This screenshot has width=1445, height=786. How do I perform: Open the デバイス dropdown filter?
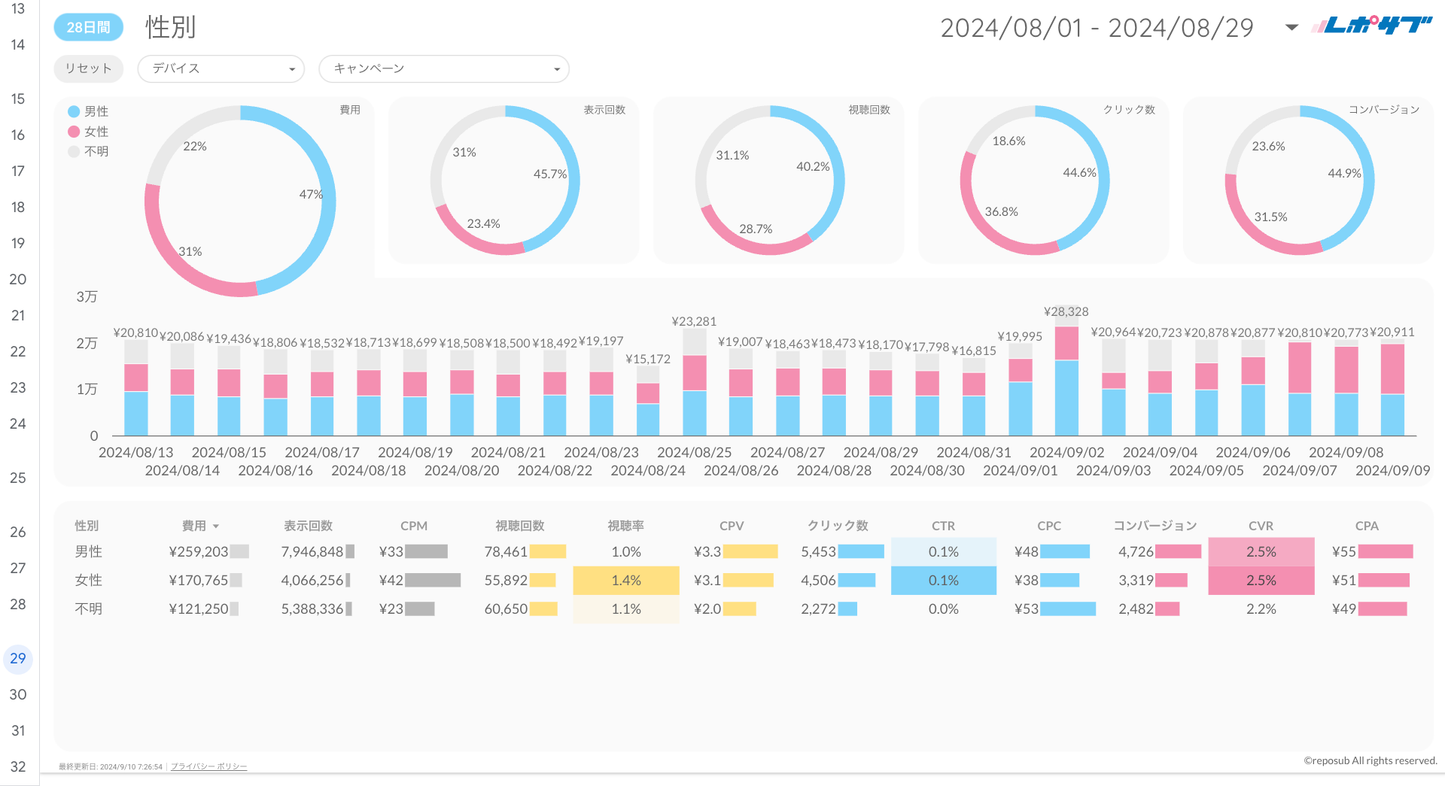(221, 68)
